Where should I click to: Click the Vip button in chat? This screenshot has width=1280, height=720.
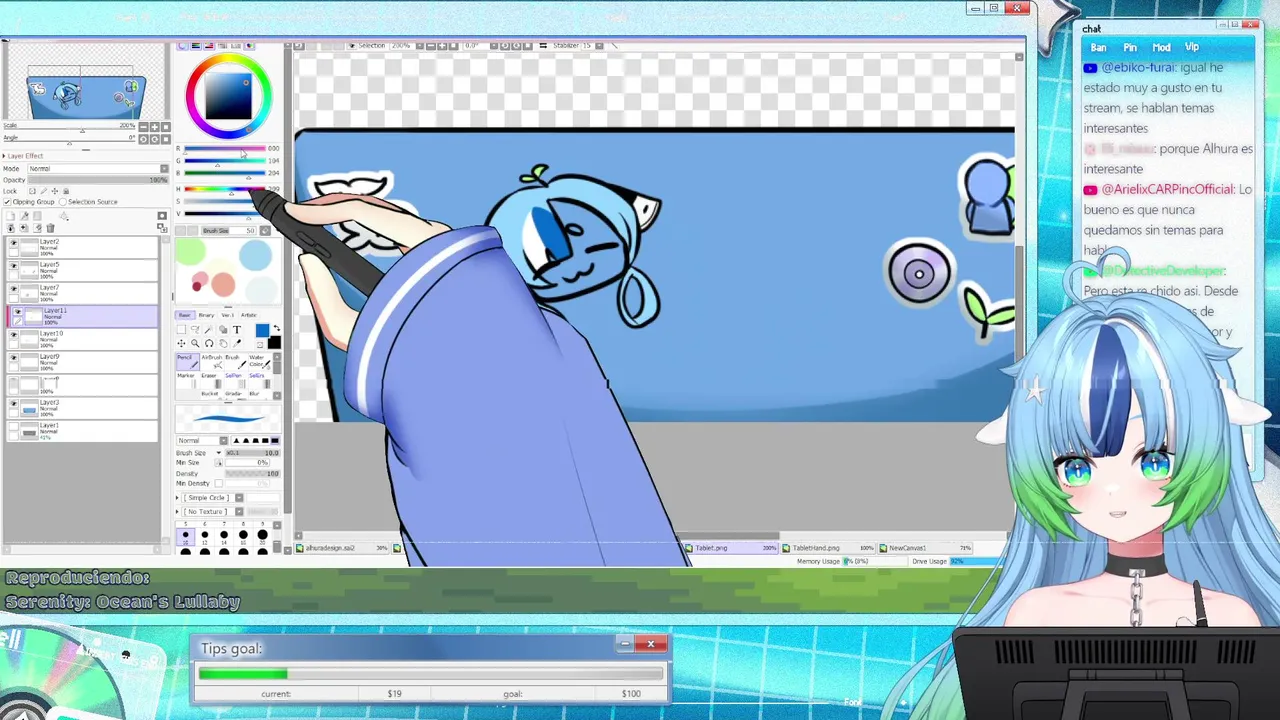(1192, 47)
